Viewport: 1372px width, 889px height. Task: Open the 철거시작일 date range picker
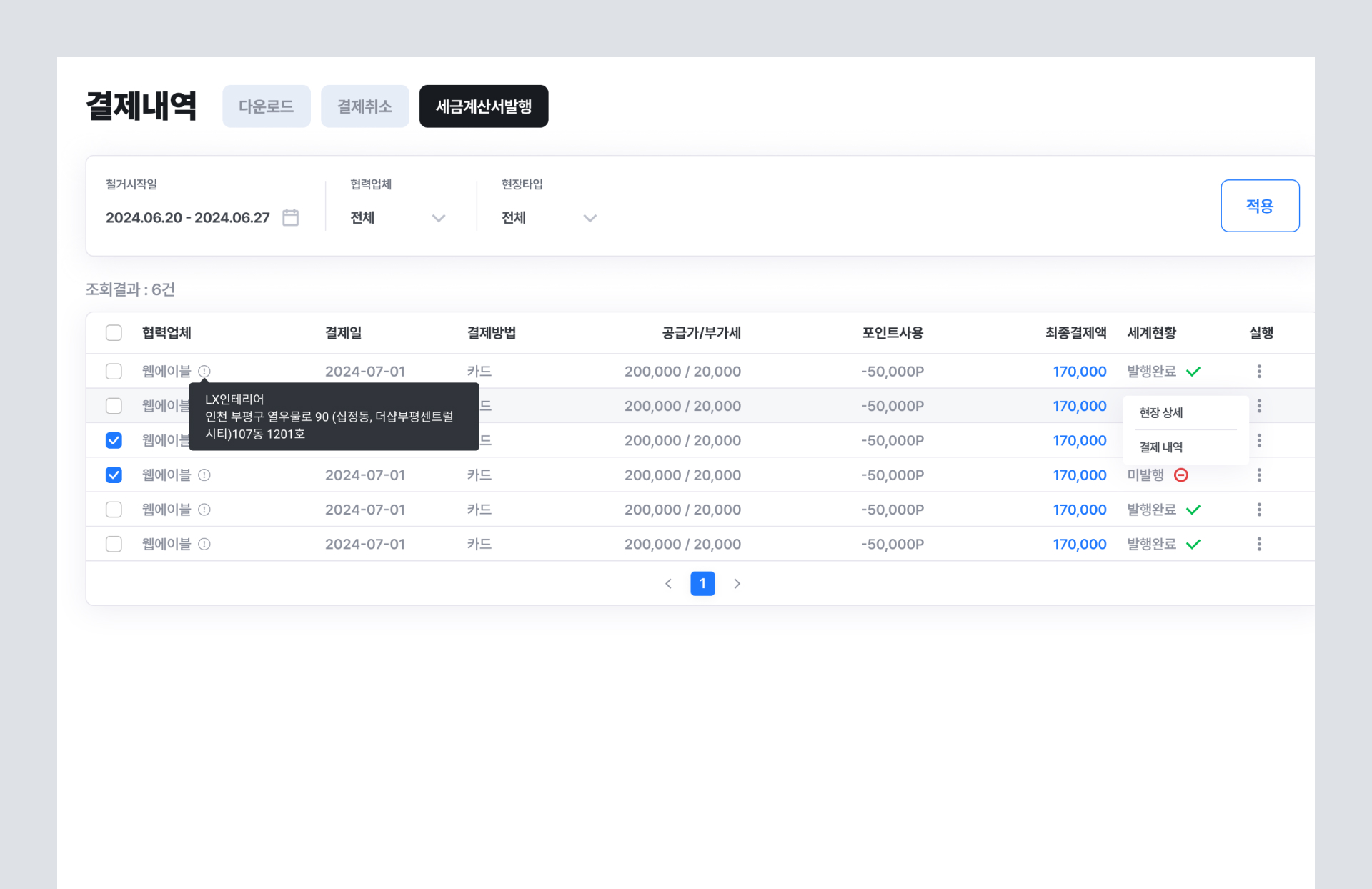pyautogui.click(x=188, y=218)
